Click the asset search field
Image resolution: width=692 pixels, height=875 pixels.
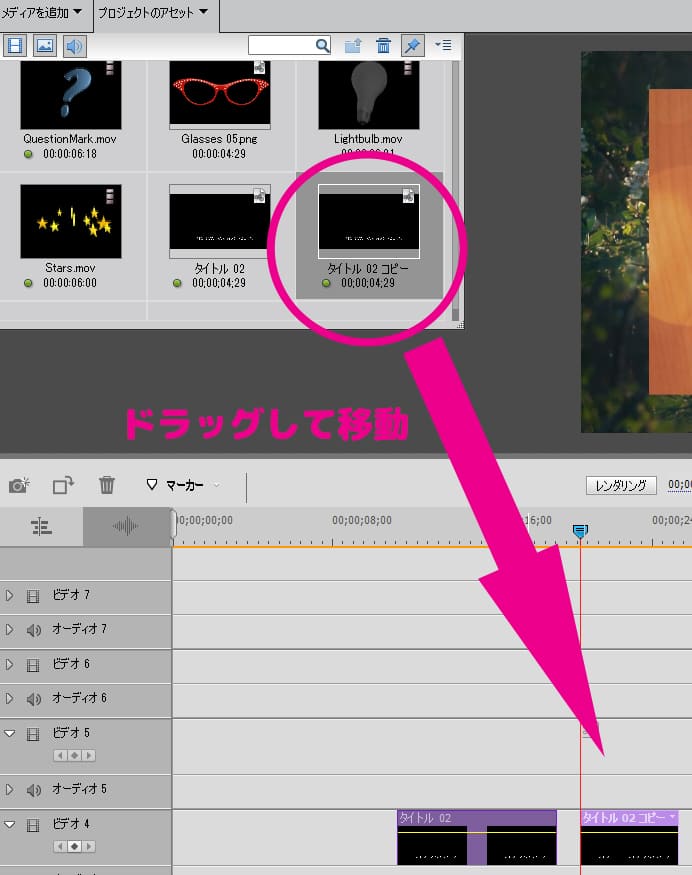coord(282,46)
